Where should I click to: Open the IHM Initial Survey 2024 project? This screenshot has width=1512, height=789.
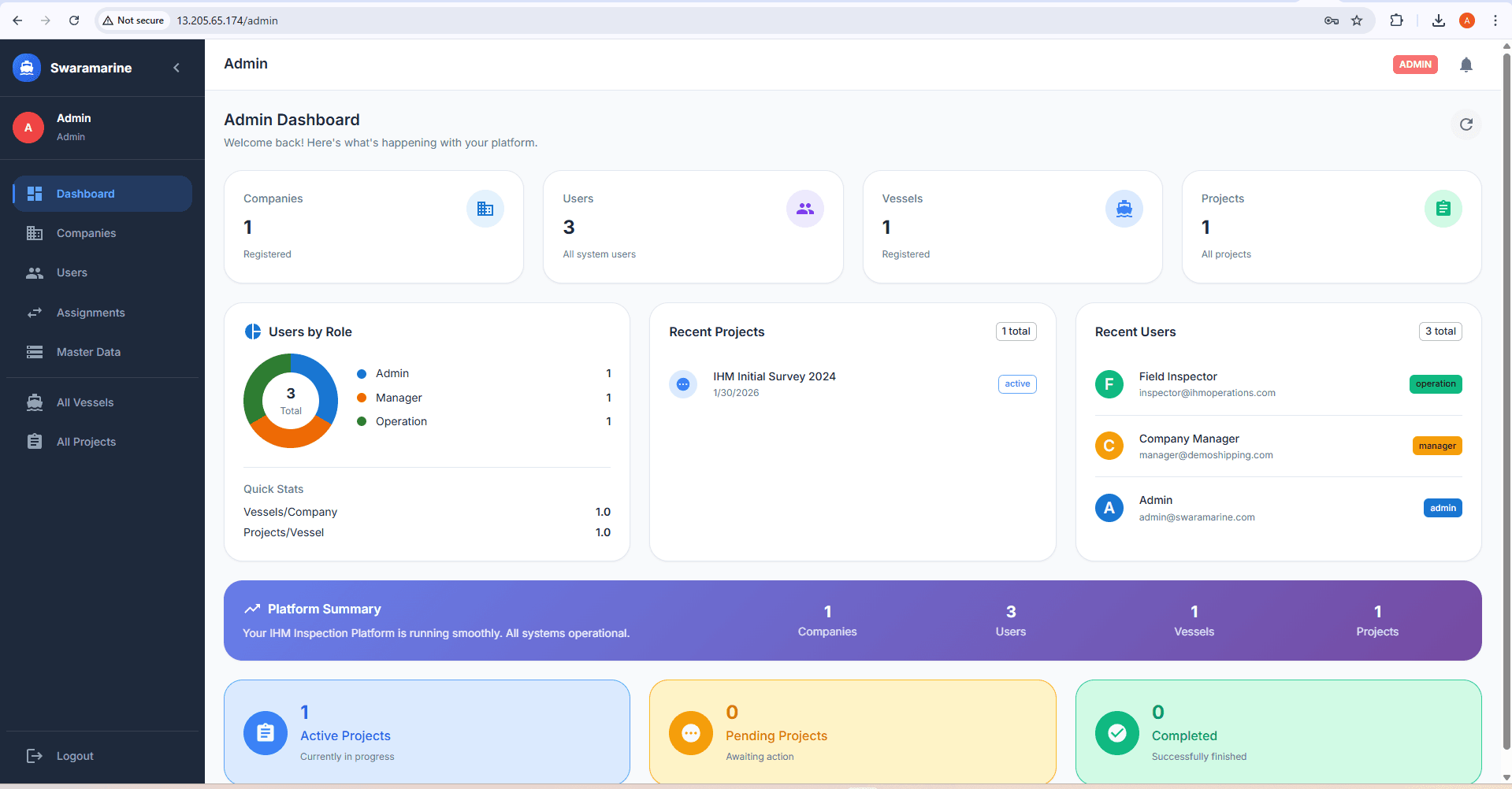tap(774, 376)
